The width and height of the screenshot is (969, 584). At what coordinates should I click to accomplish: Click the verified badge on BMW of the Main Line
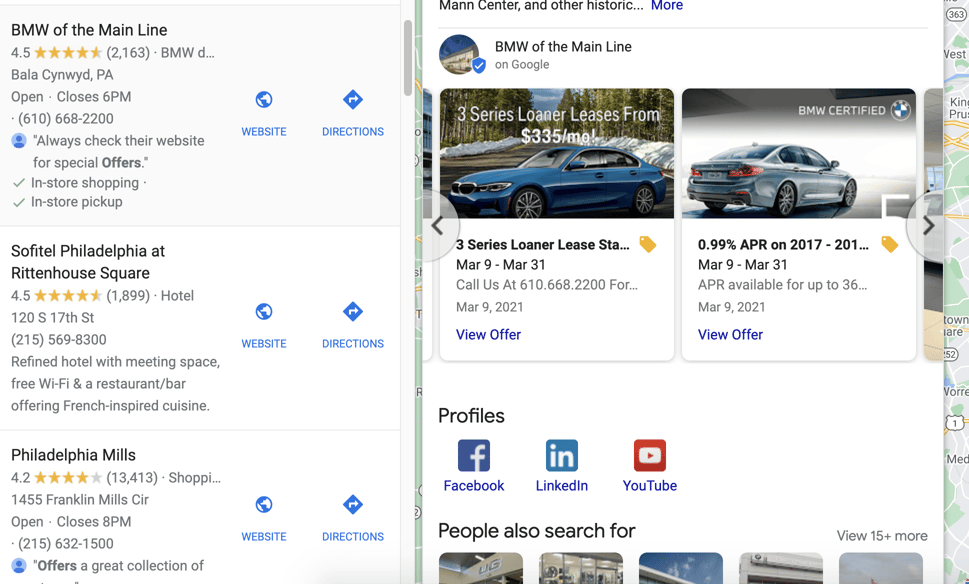pos(478,64)
